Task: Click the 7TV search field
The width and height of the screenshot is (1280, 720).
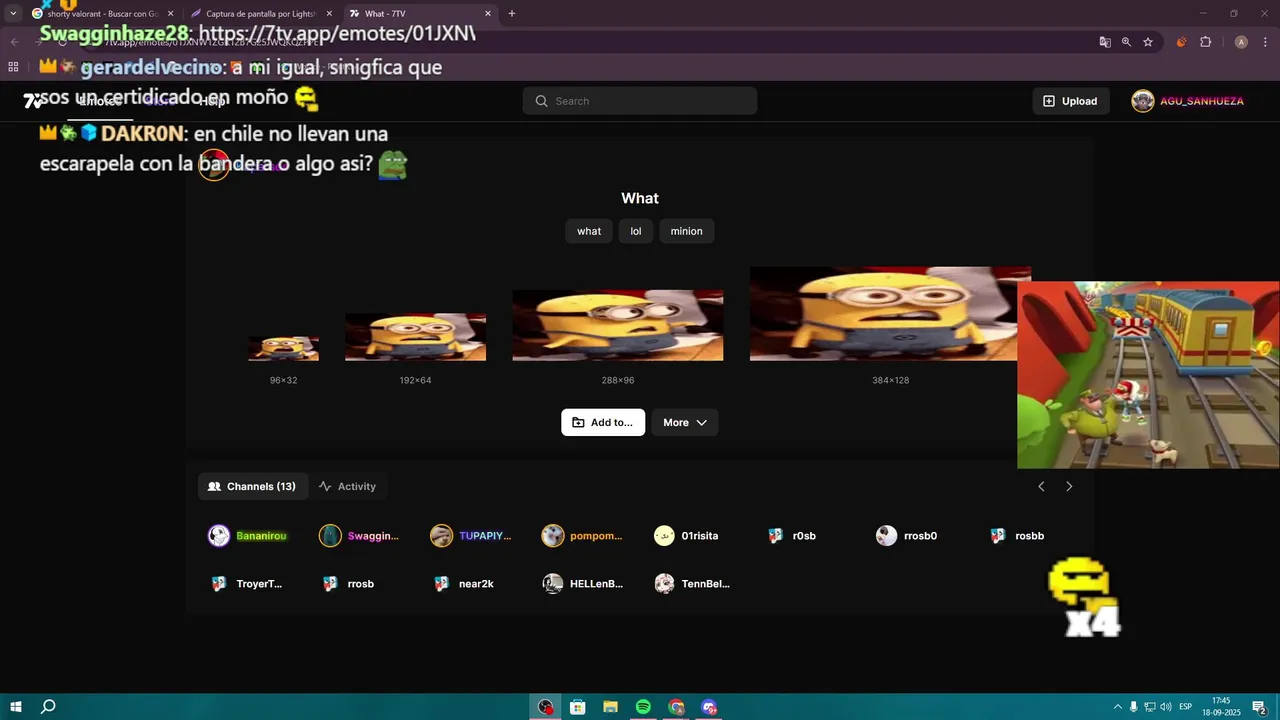Action: point(640,101)
